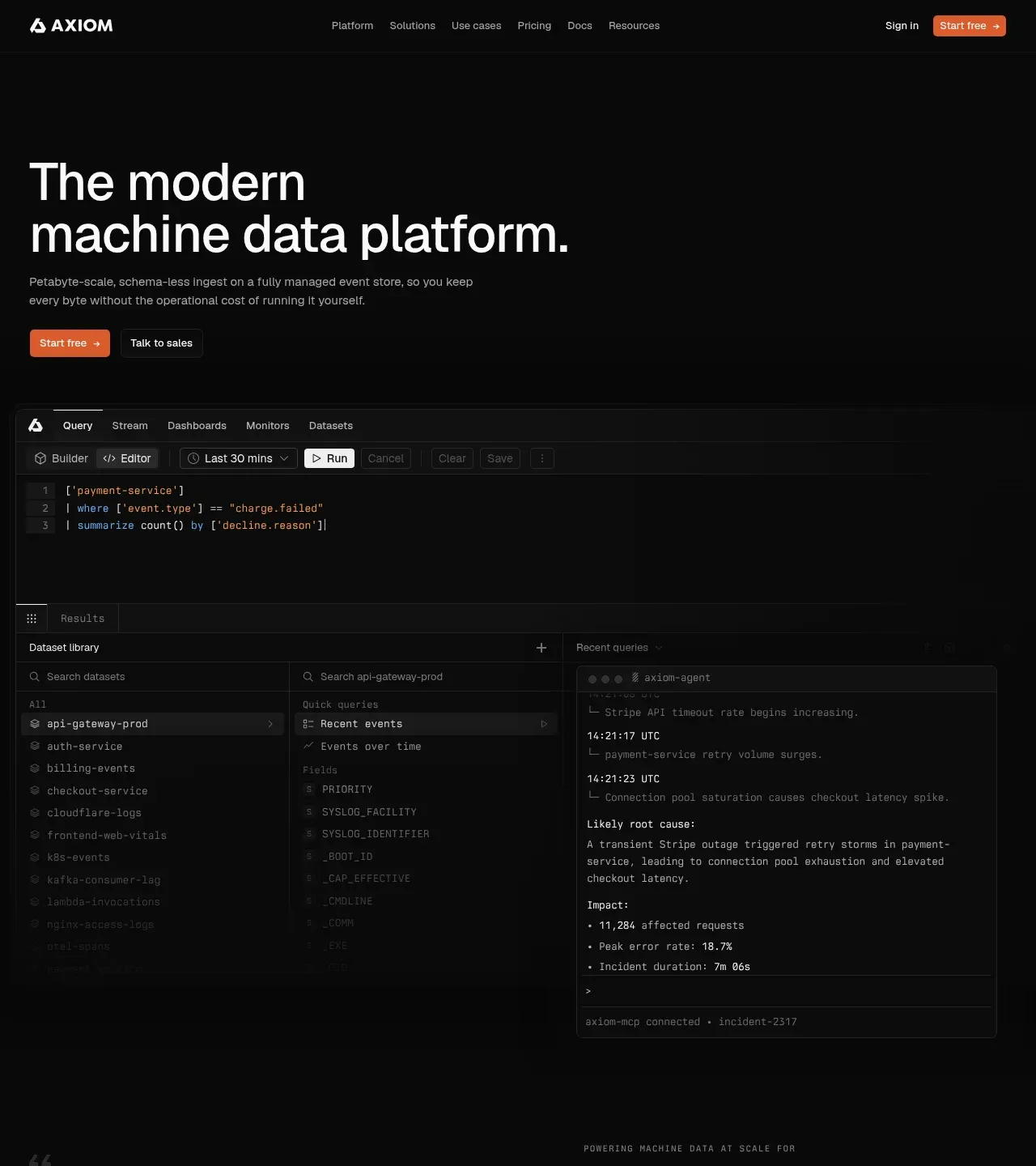Click the _CMDLINE field name
The width and height of the screenshot is (1036, 1166).
347,901
